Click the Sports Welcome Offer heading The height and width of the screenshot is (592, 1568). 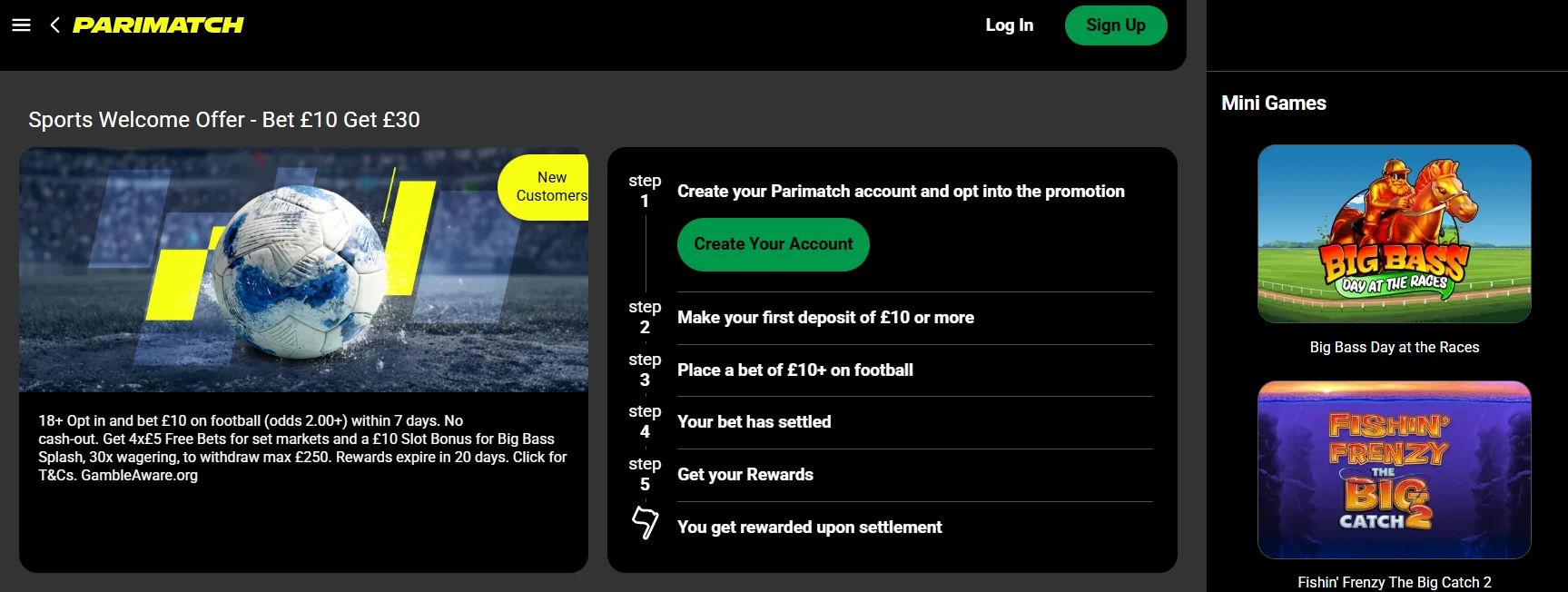point(224,120)
